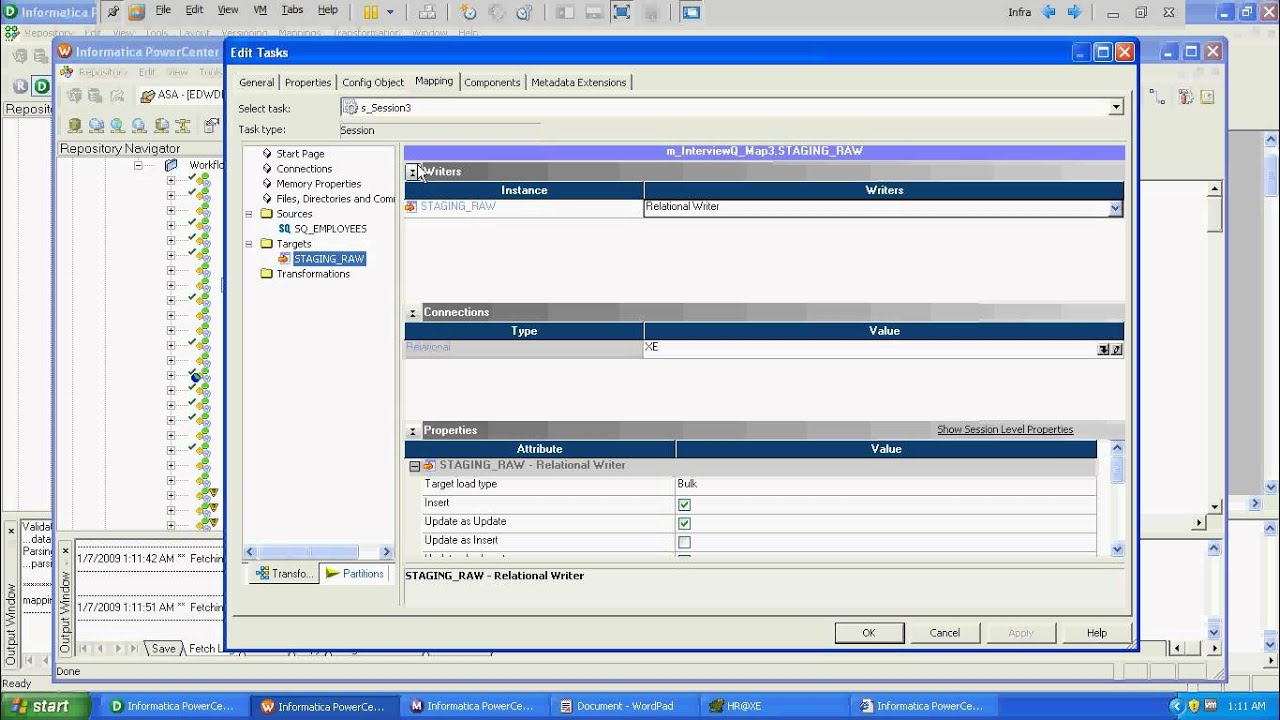Click the blue back arrow next to Infra
1280x720 pixels.
tap(1049, 12)
